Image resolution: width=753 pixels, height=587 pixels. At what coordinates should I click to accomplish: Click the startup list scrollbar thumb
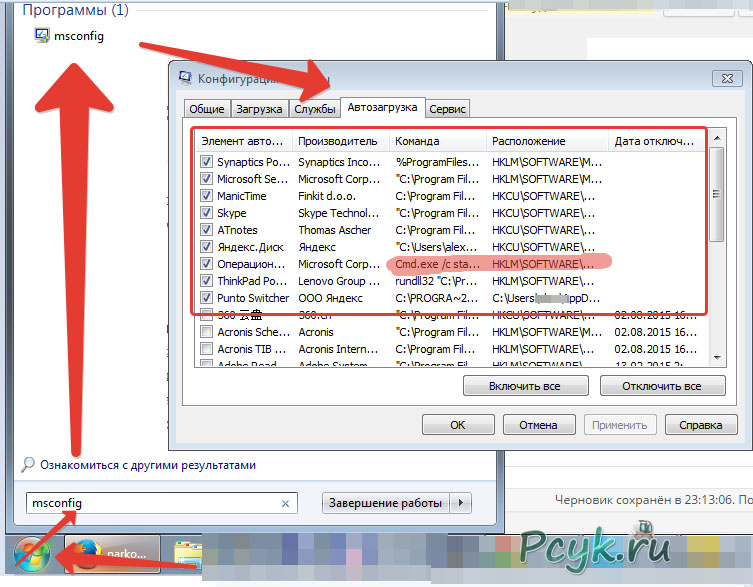[717, 195]
